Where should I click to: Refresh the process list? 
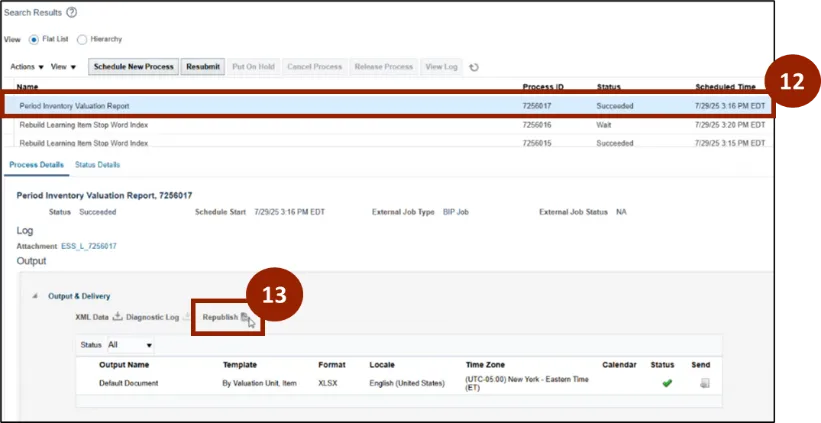474,67
